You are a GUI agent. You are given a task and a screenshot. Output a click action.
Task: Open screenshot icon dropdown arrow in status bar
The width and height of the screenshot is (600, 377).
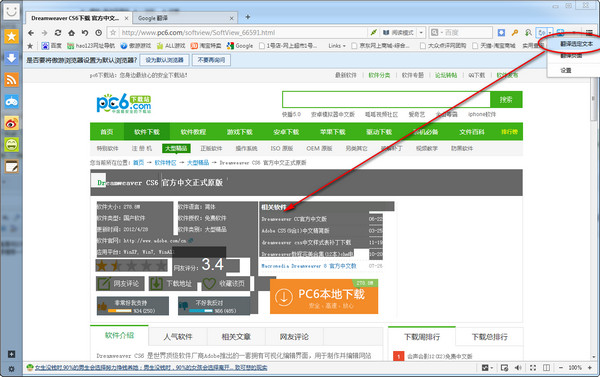pos(491,368)
